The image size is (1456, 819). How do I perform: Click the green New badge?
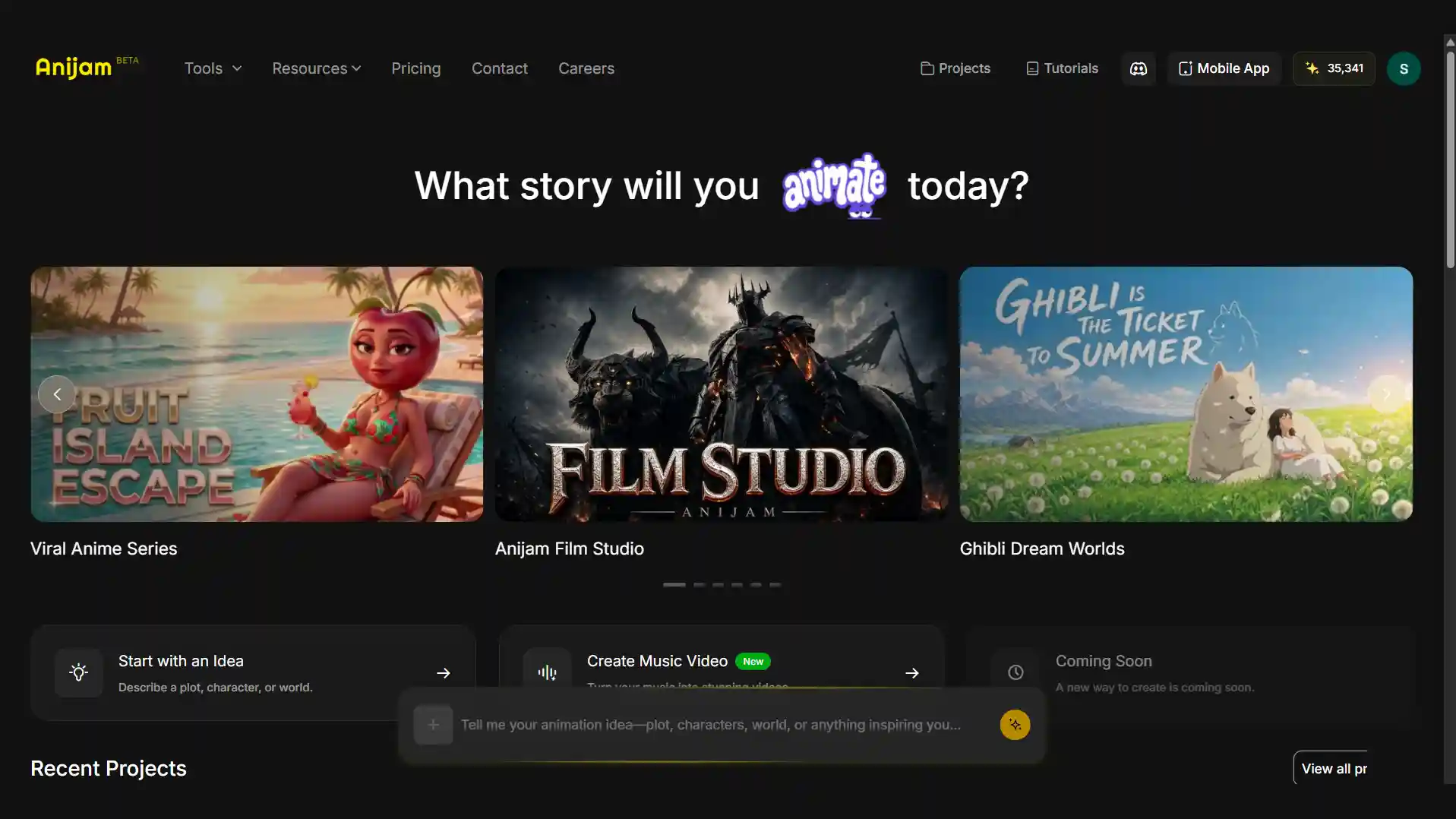click(753, 661)
